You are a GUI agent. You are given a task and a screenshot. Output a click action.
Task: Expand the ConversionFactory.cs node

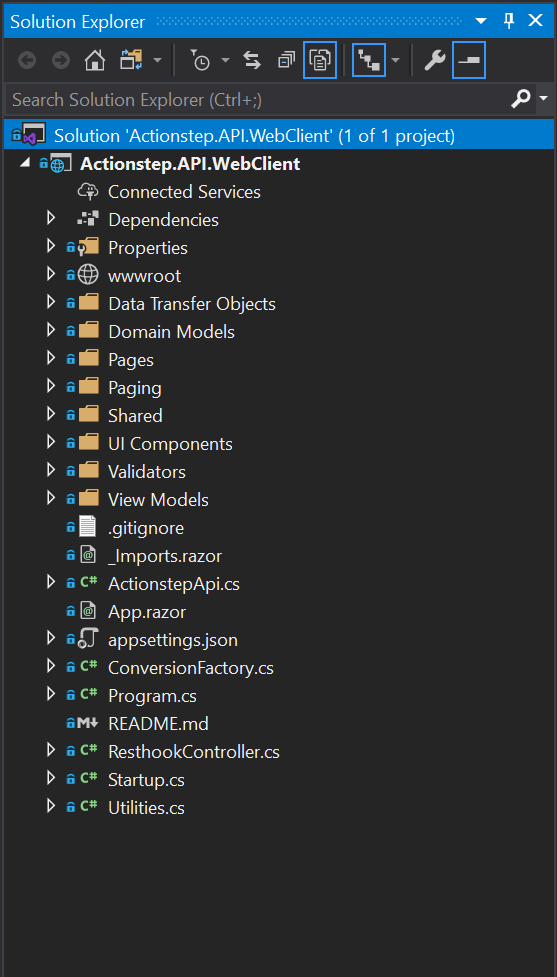point(51,668)
